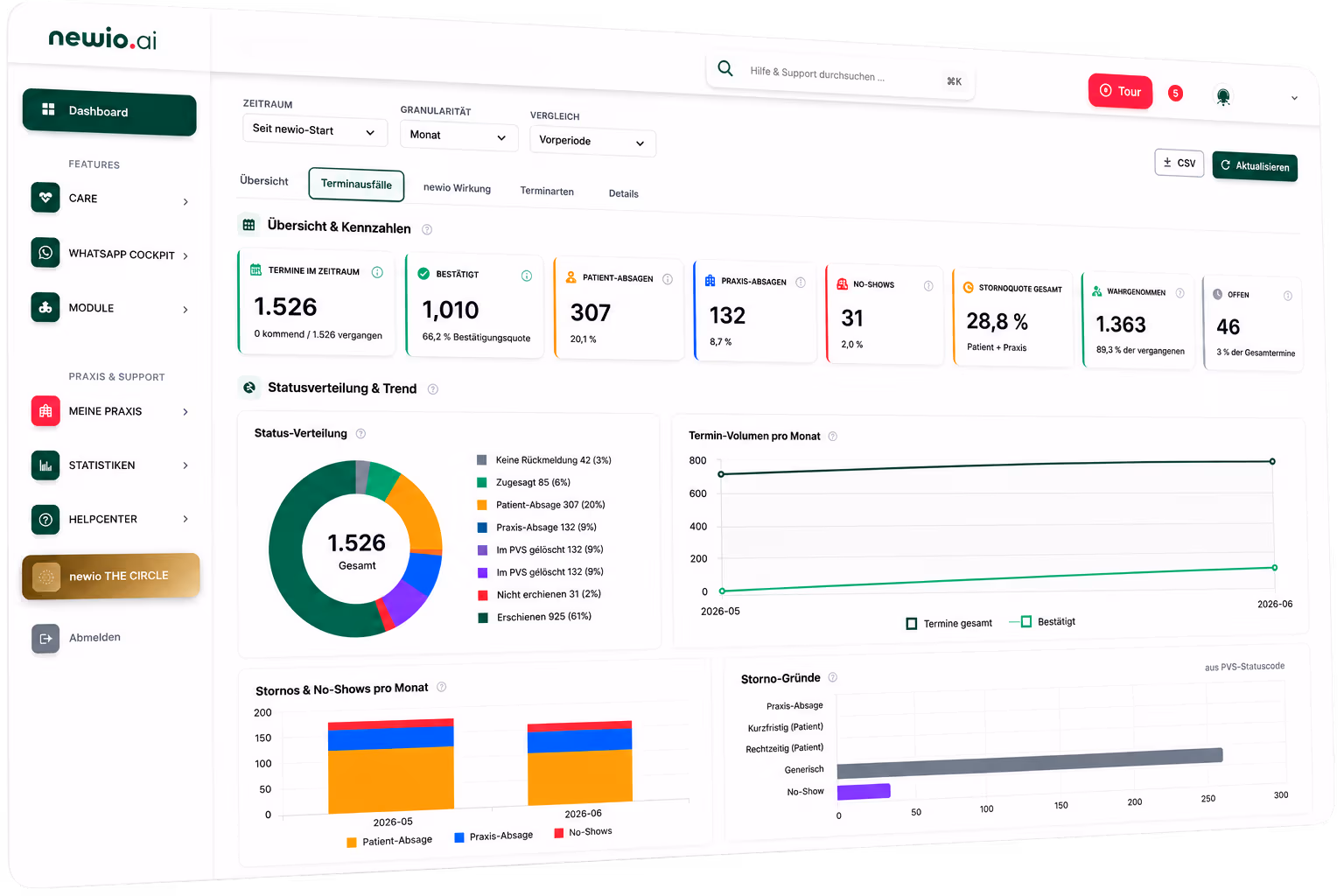Switch to the Terminarten tab

[547, 191]
